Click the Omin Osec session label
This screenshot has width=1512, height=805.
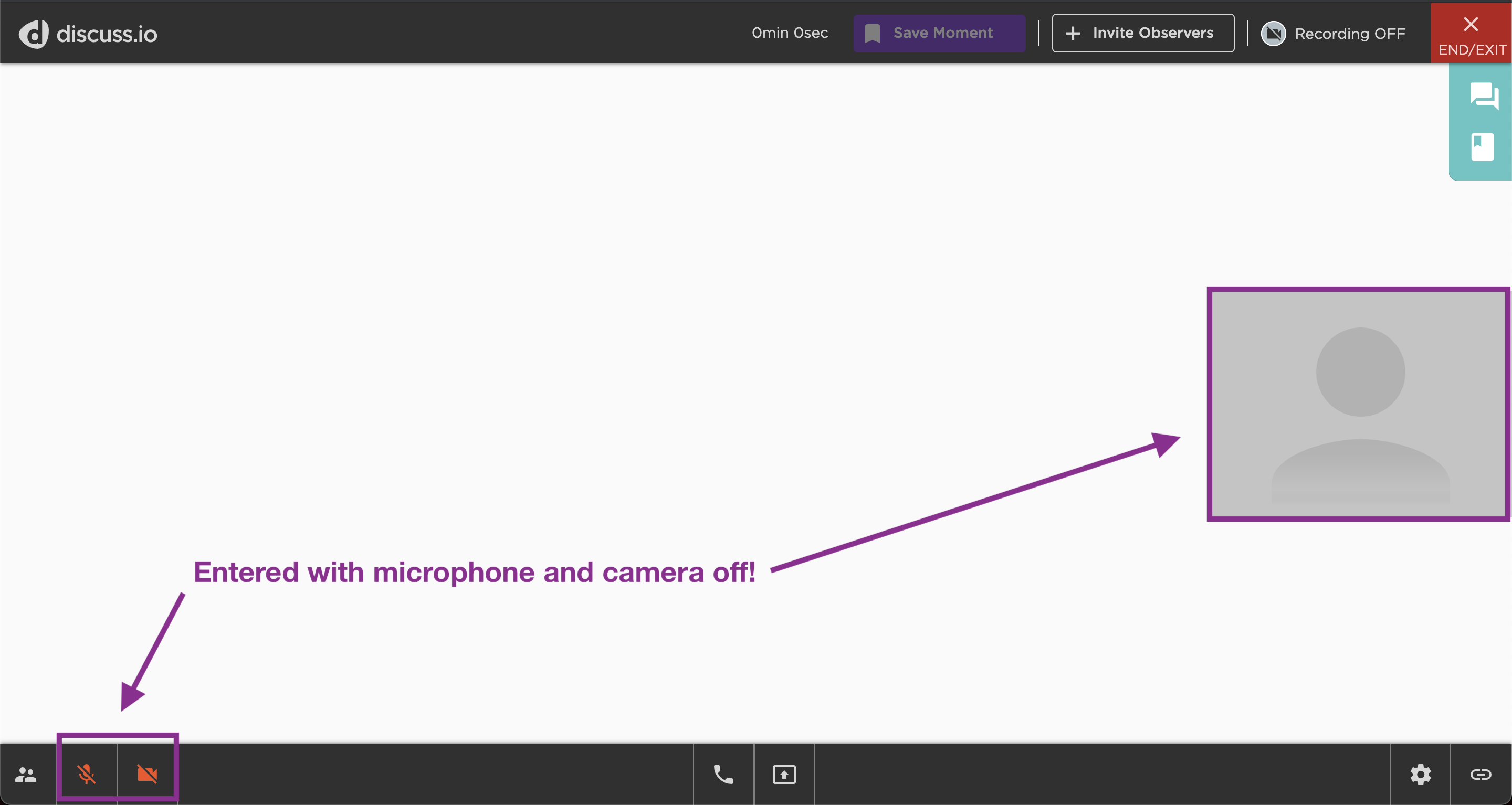(x=790, y=33)
